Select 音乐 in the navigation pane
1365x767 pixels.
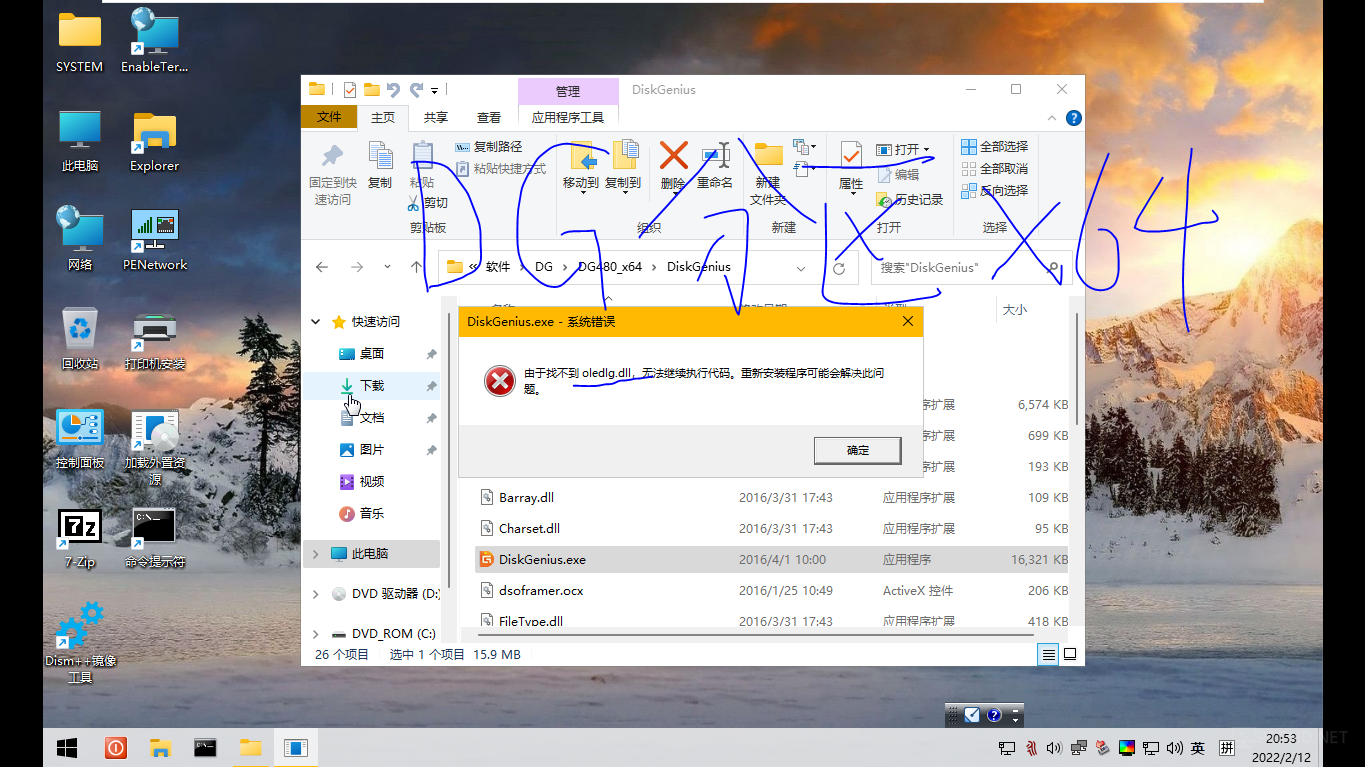(x=372, y=514)
